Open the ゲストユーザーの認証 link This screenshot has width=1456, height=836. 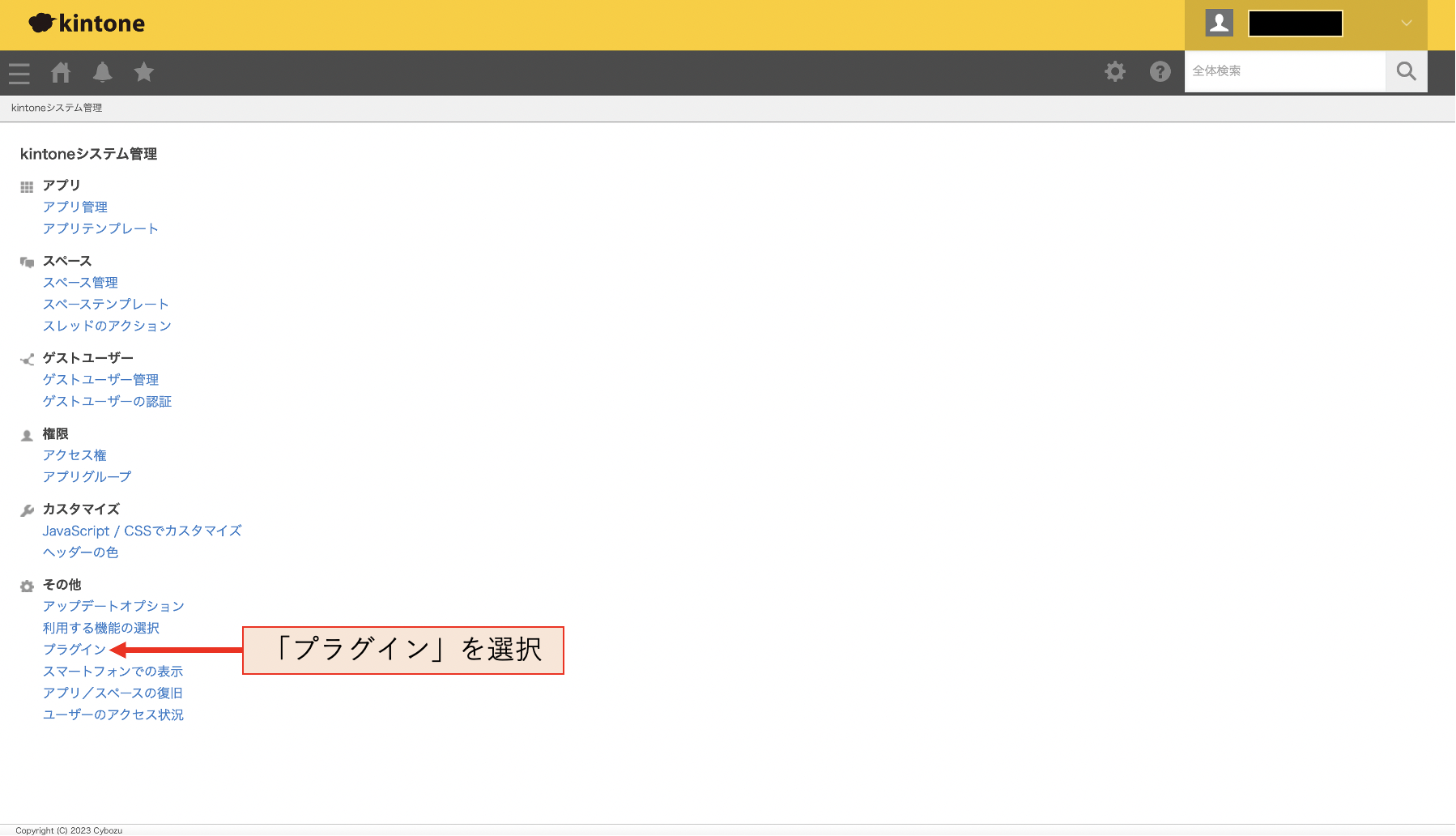click(107, 402)
